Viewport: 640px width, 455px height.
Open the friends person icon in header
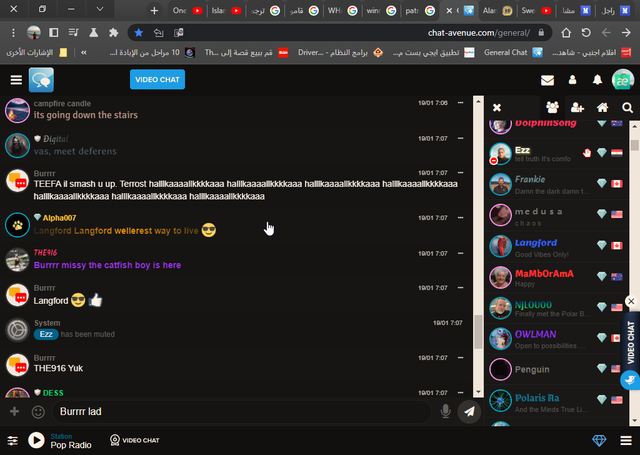point(573,80)
